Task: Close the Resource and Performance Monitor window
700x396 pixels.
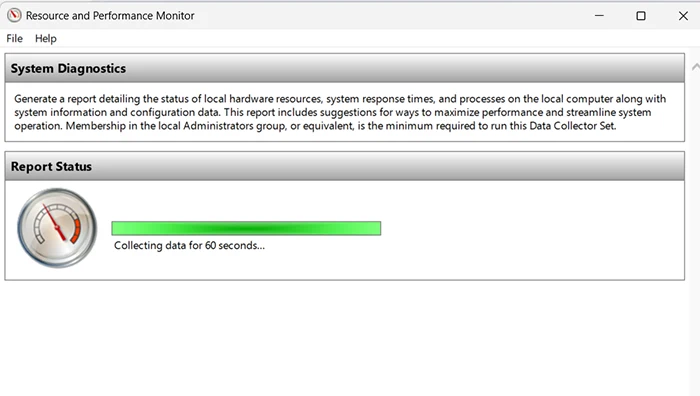Action: tap(683, 16)
